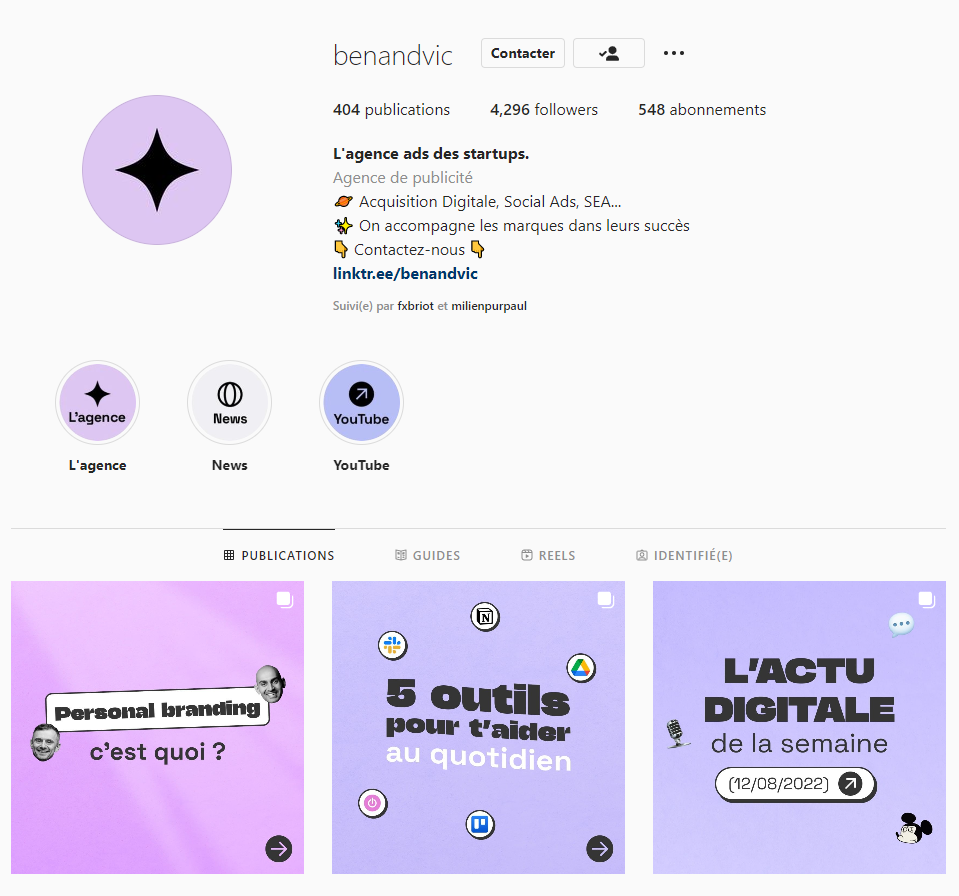The height and width of the screenshot is (896, 959).
Task: Switch to the Guides tab
Action: pyautogui.click(x=428, y=555)
